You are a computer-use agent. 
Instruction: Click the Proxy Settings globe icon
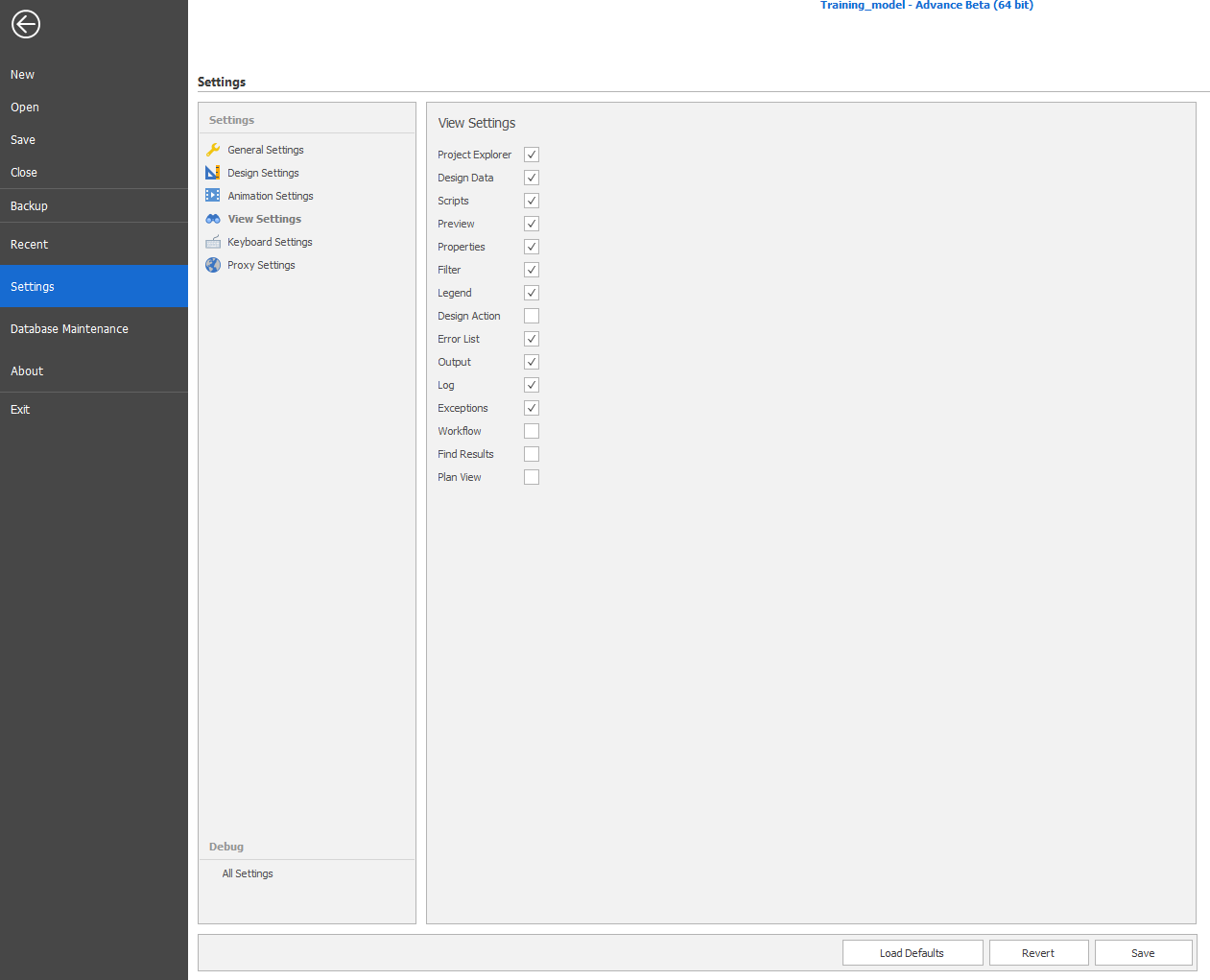[213, 265]
